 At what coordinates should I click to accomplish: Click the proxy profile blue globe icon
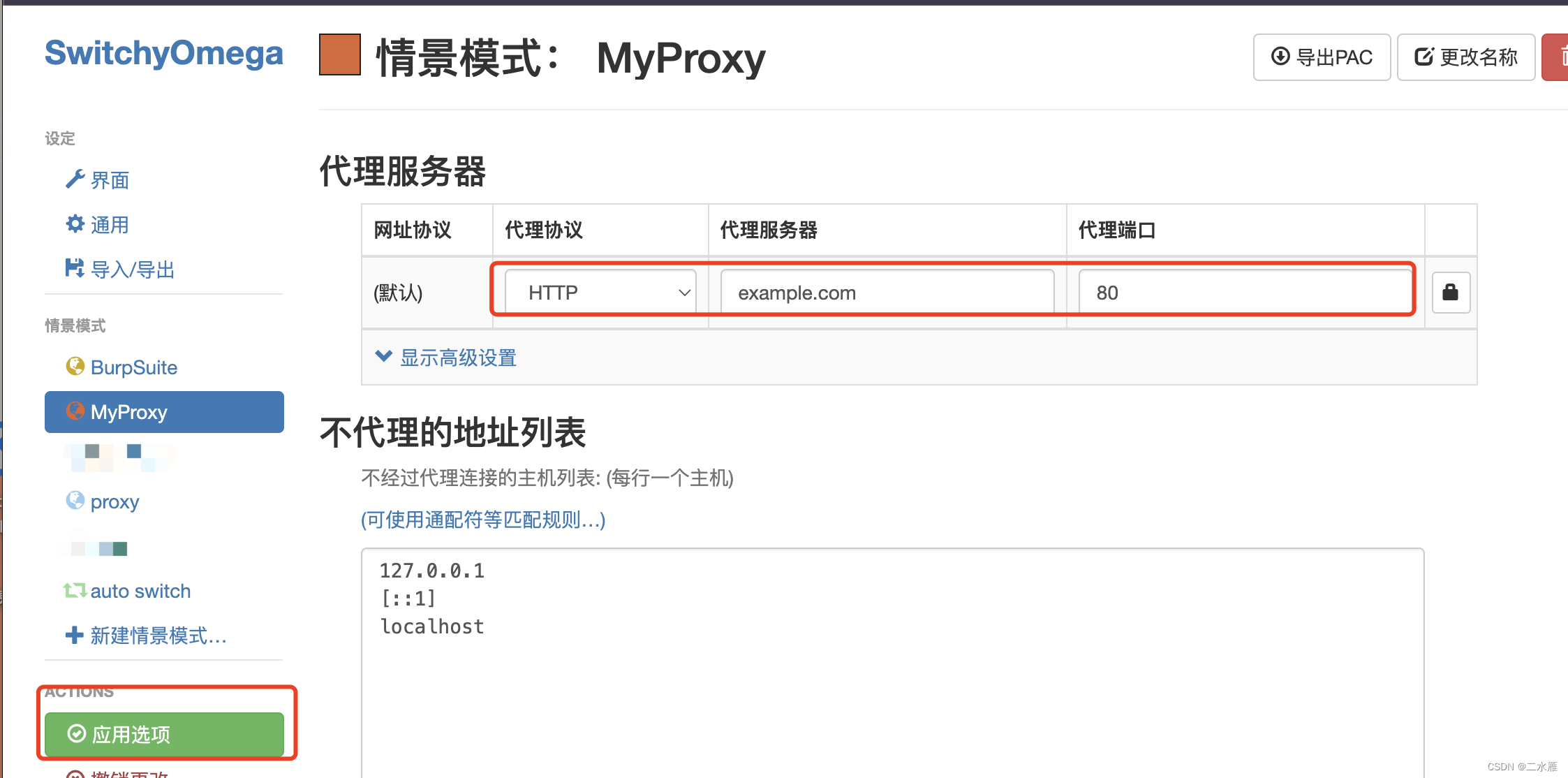[x=75, y=500]
